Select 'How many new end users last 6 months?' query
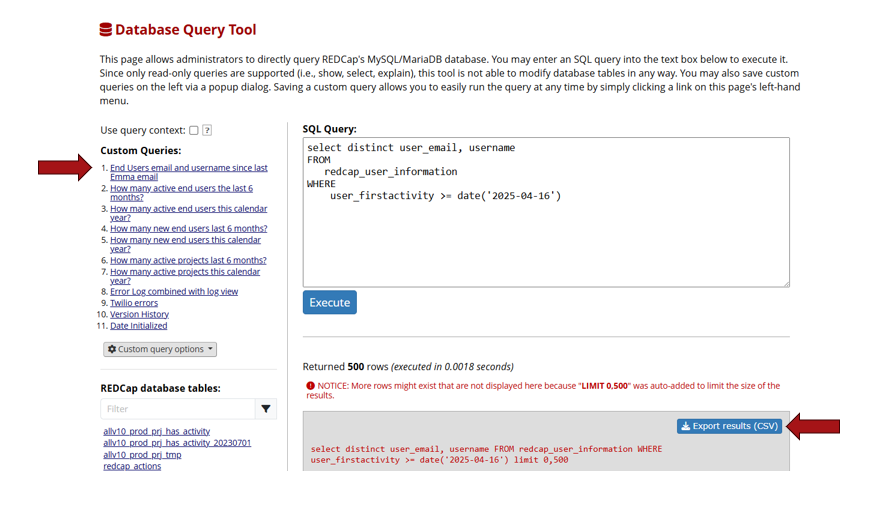 188,228
